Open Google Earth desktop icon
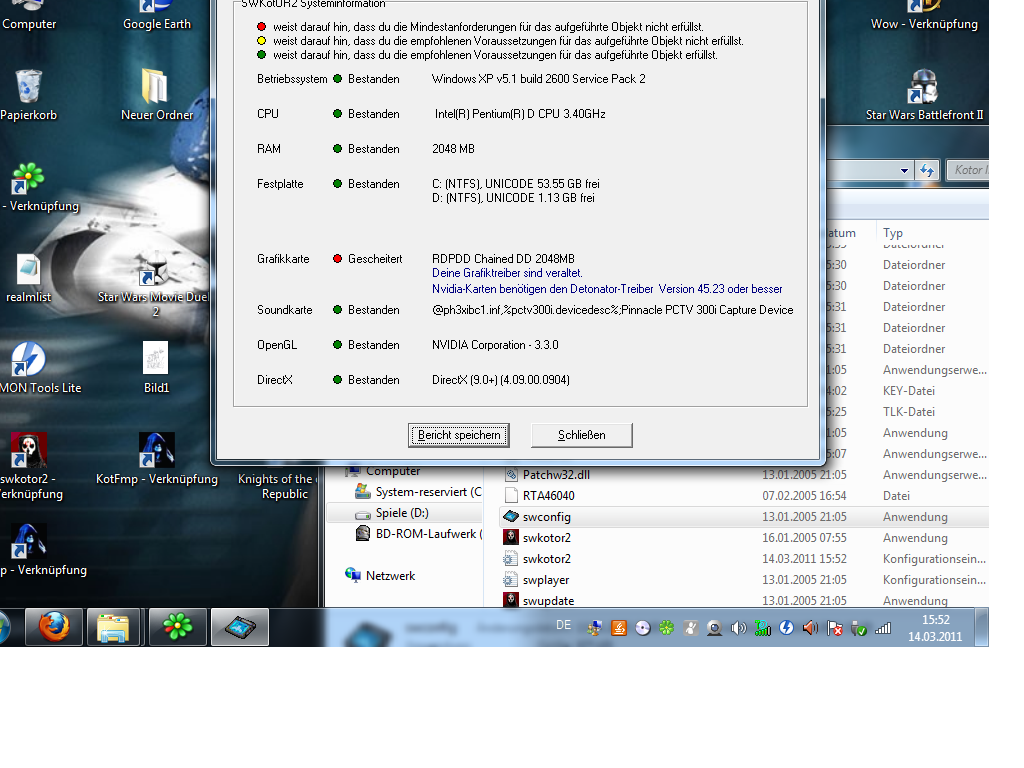Viewport: 1024px width, 768px height. [x=157, y=16]
